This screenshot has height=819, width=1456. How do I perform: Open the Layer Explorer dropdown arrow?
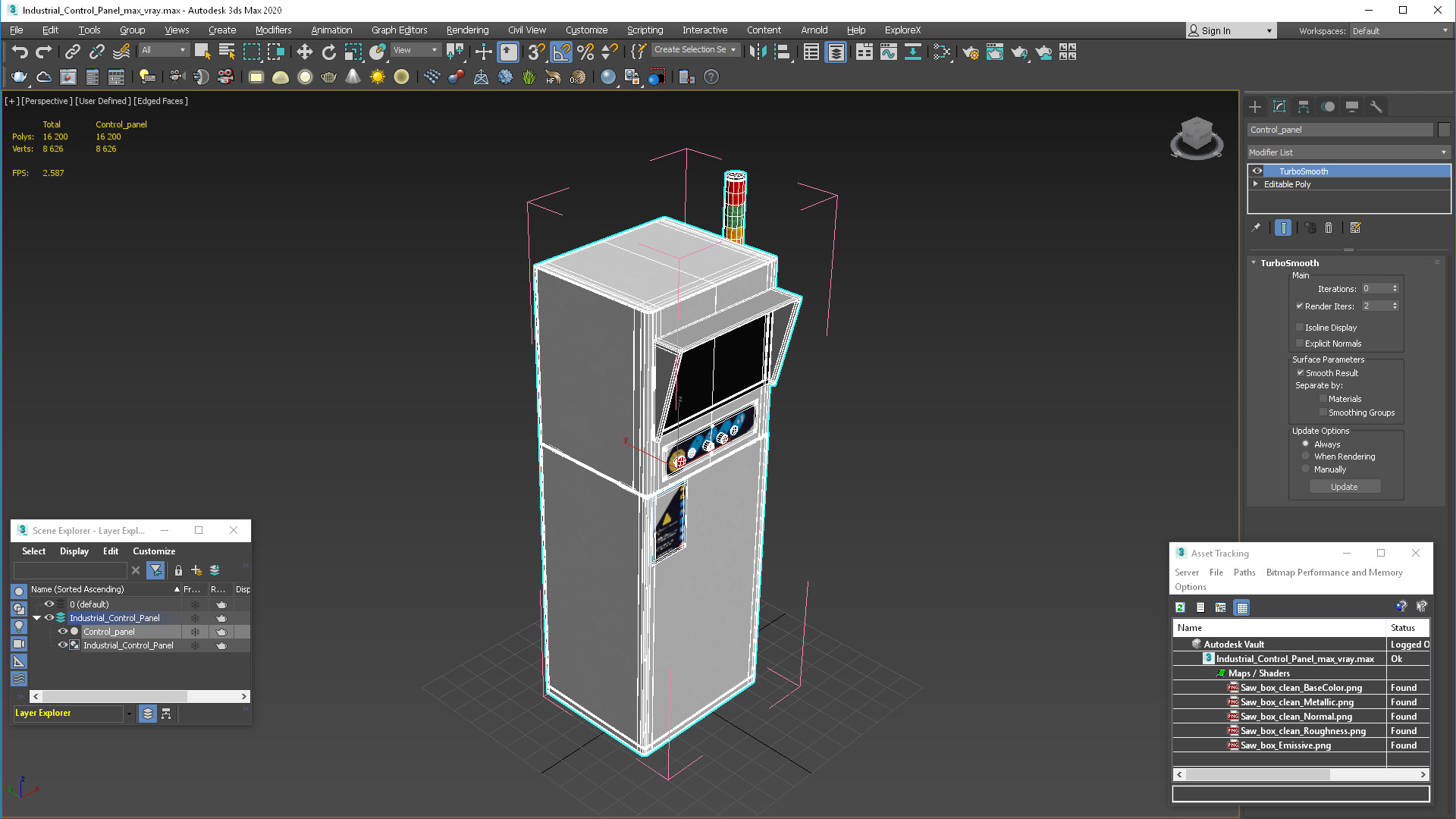128,713
